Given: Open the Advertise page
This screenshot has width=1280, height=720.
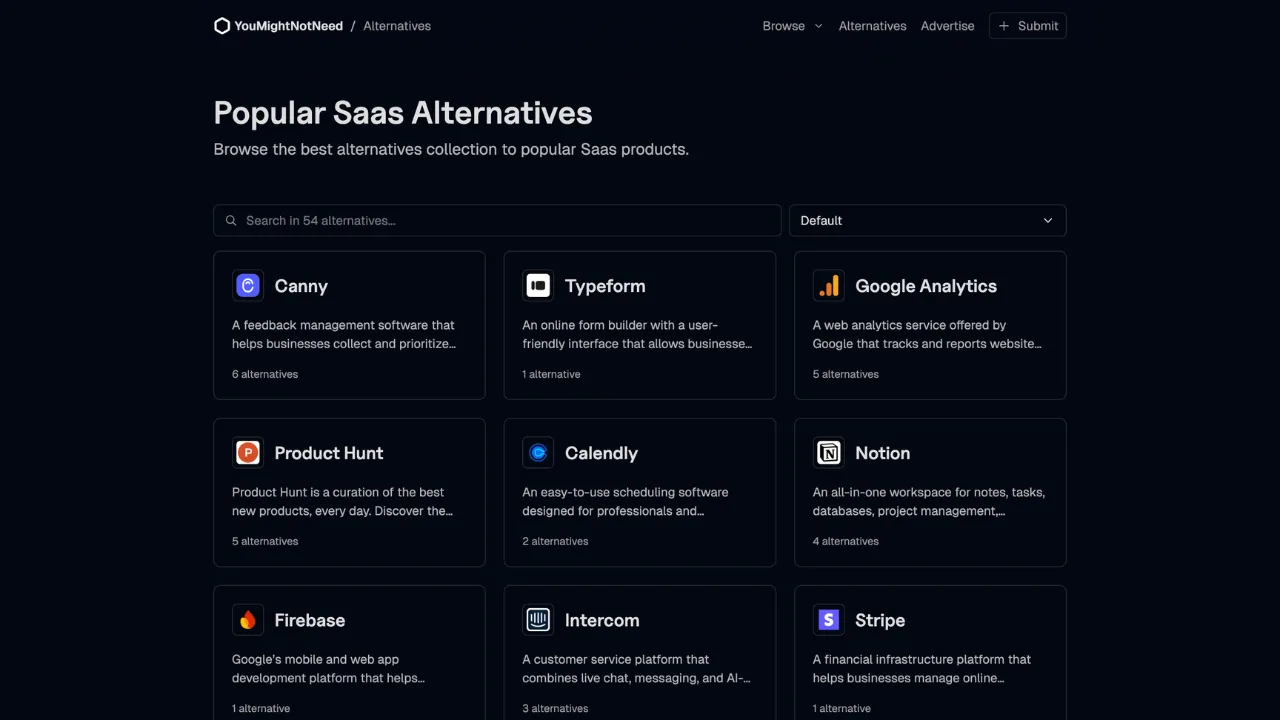Looking at the screenshot, I should (947, 26).
